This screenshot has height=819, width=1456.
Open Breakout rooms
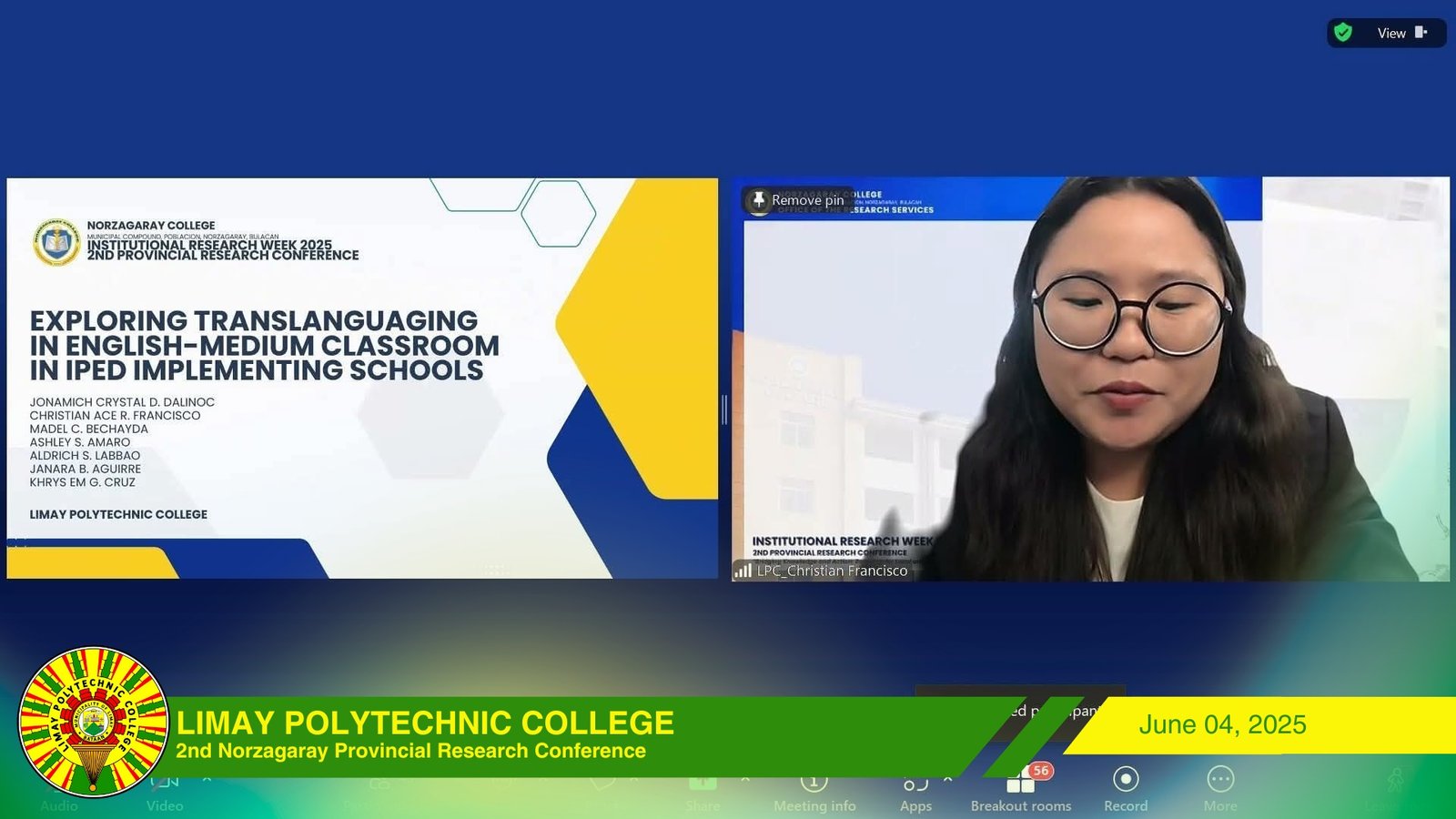tap(1021, 790)
